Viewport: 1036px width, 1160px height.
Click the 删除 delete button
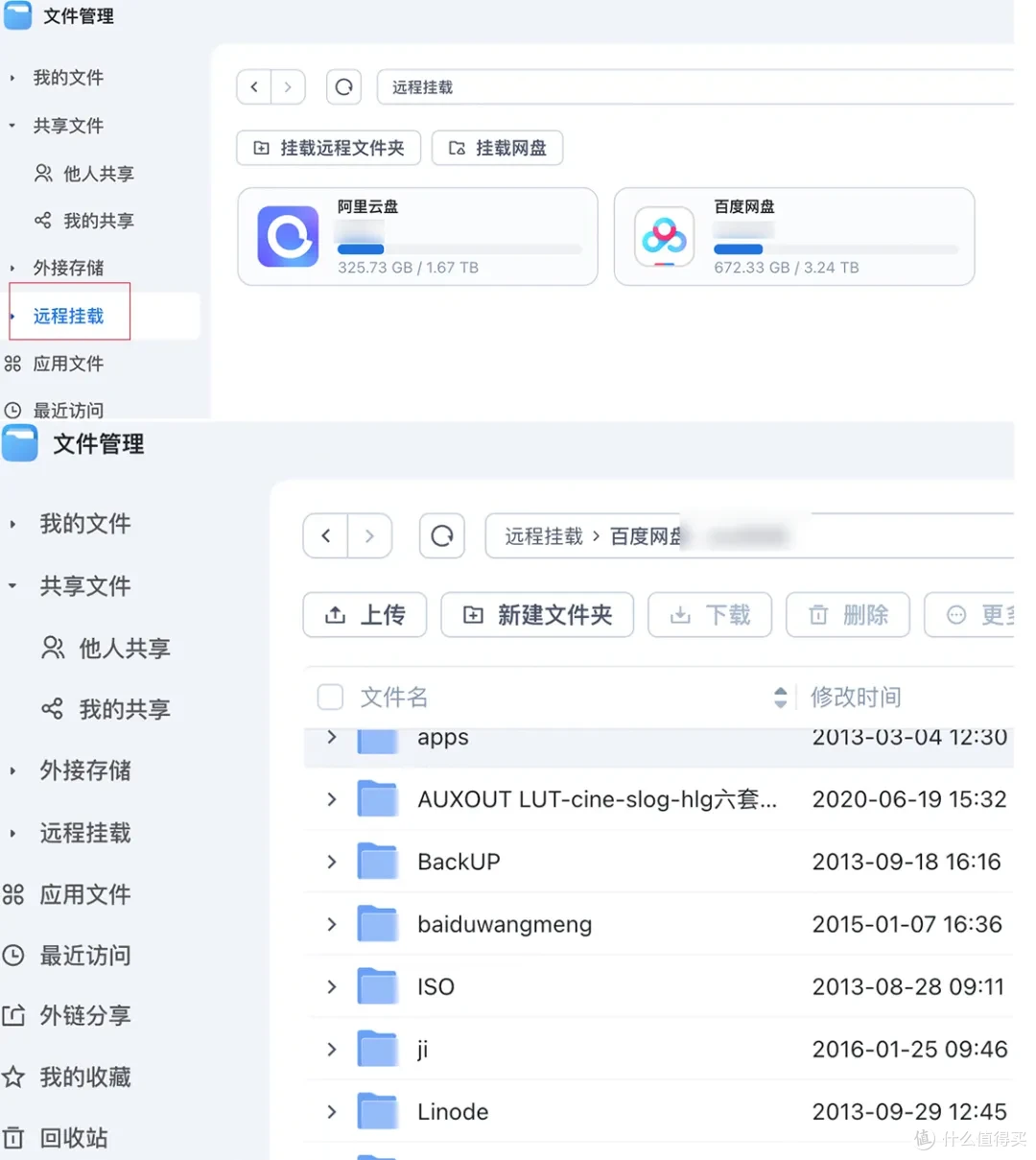coord(848,615)
